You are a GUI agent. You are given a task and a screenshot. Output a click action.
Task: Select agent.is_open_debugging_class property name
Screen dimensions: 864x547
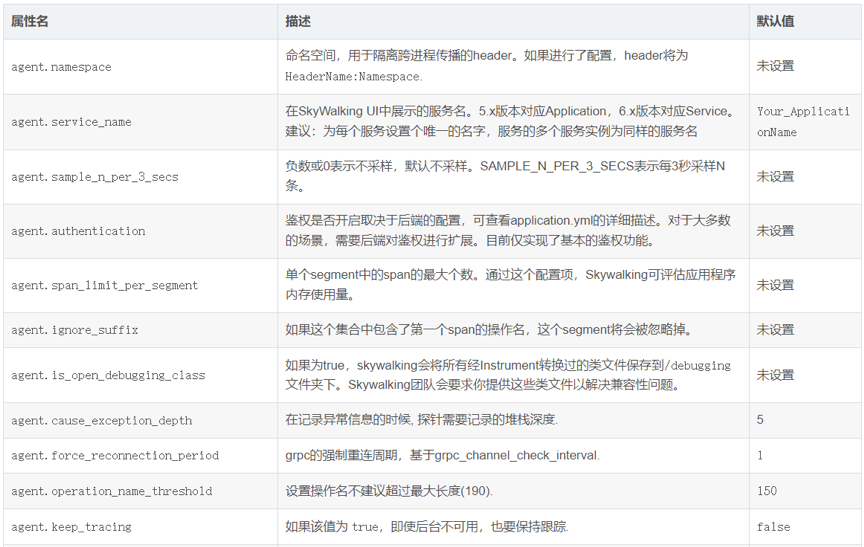coord(108,376)
